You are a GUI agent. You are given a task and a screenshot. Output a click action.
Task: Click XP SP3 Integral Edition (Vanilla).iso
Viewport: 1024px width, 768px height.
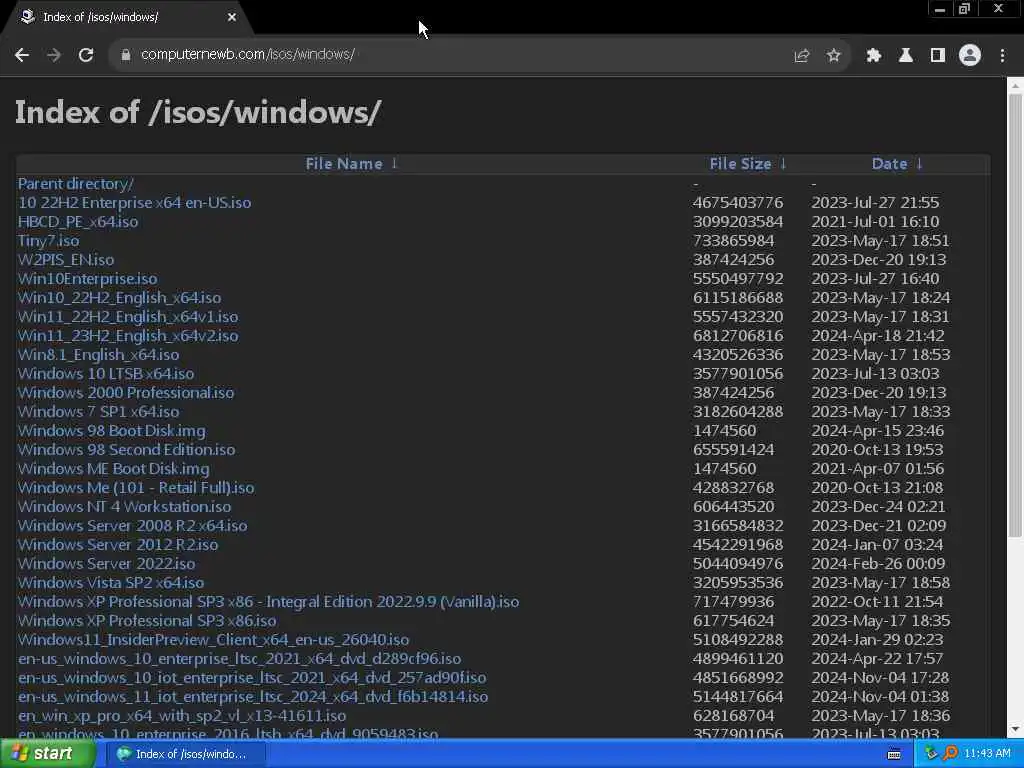(268, 601)
